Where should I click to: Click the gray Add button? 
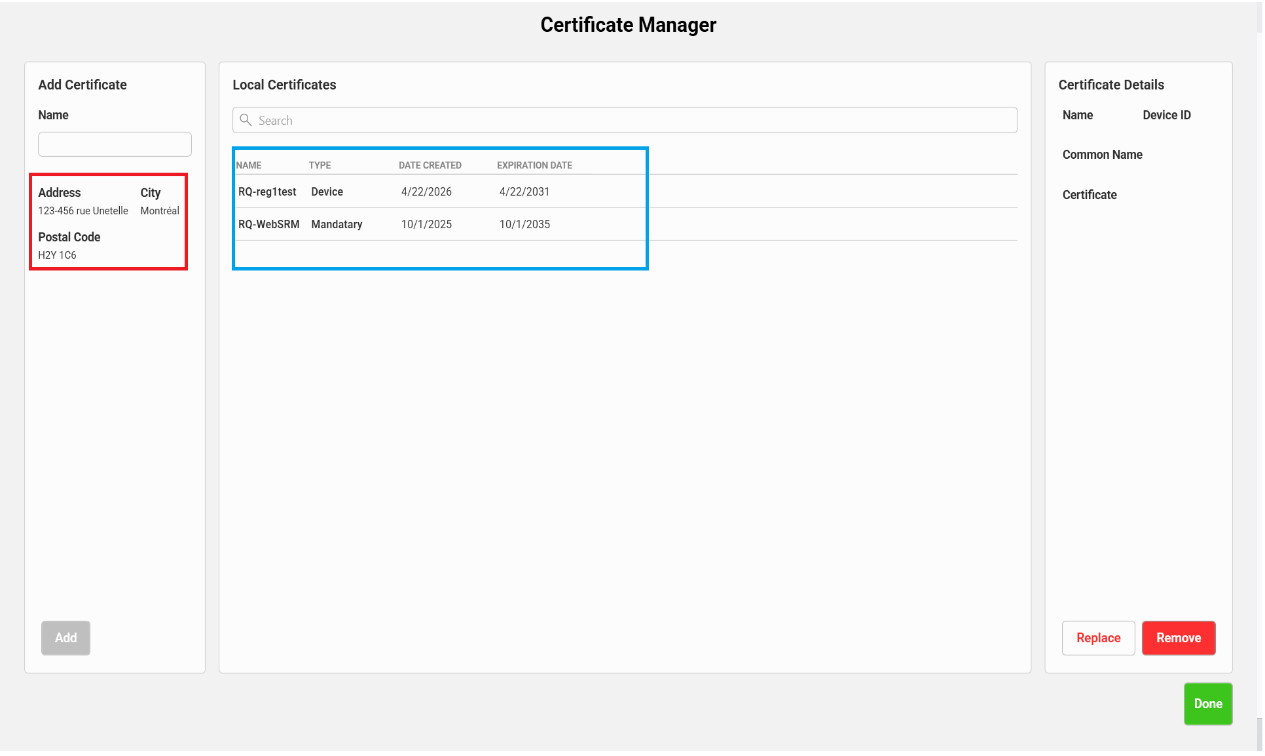66,638
